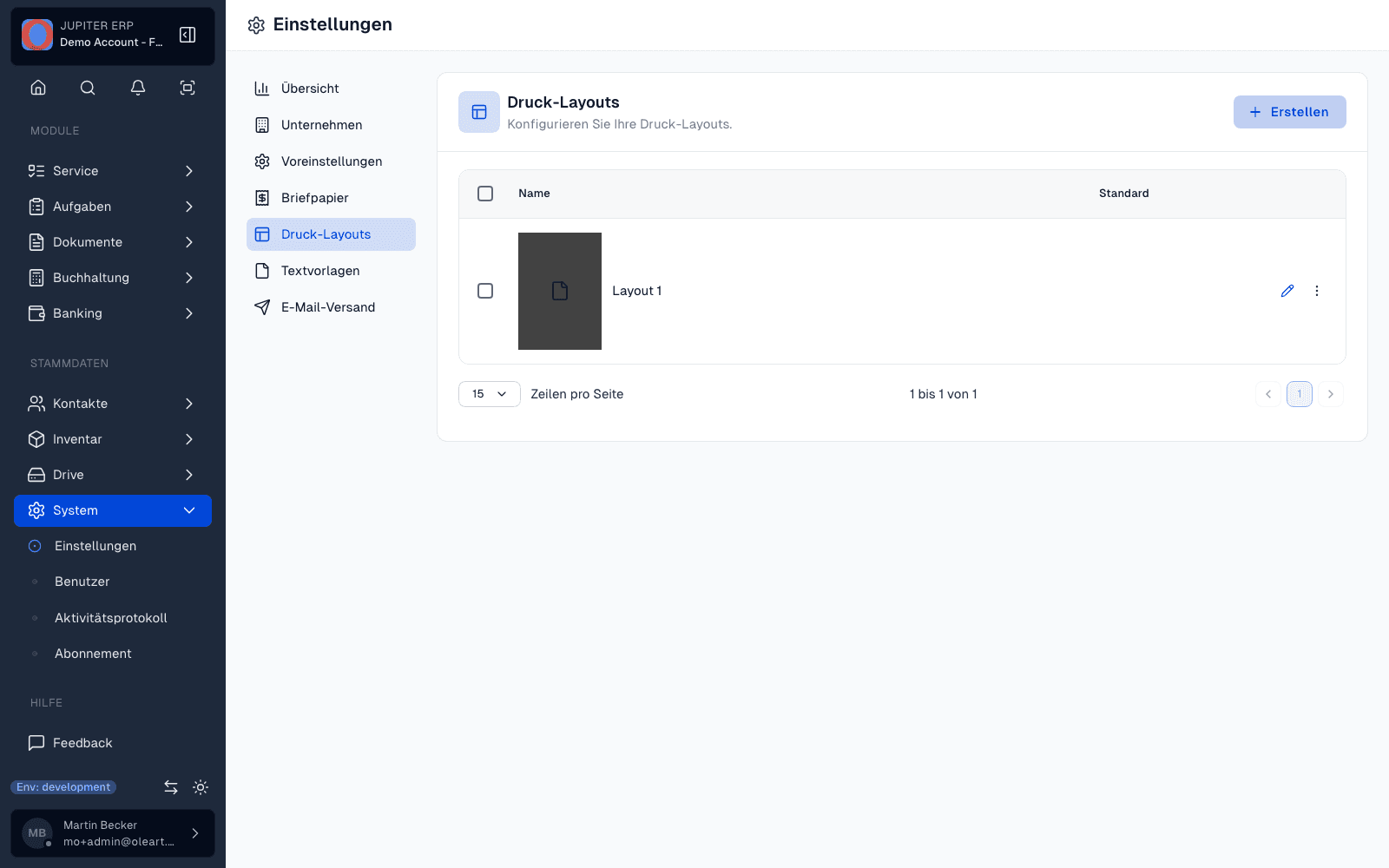Edit Layout 1 with pencil icon
This screenshot has height=868, width=1389.
pyautogui.click(x=1287, y=291)
